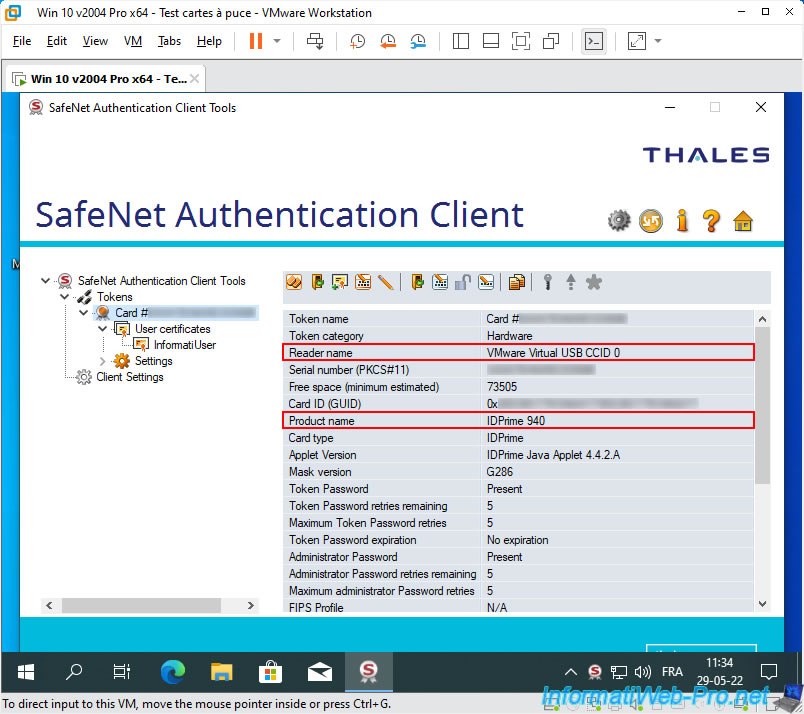Enter full screen mode icon in VMware toolbar
The height and width of the screenshot is (714, 804).
tap(520, 41)
